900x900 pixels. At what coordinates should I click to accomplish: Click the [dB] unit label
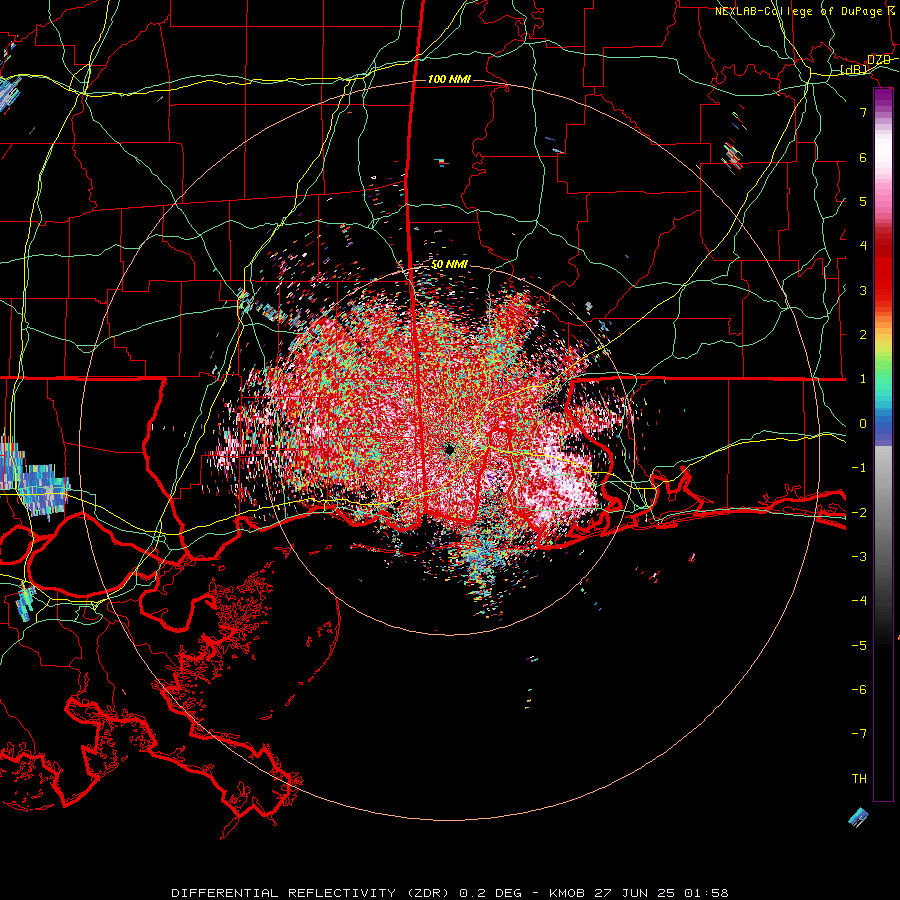click(854, 70)
